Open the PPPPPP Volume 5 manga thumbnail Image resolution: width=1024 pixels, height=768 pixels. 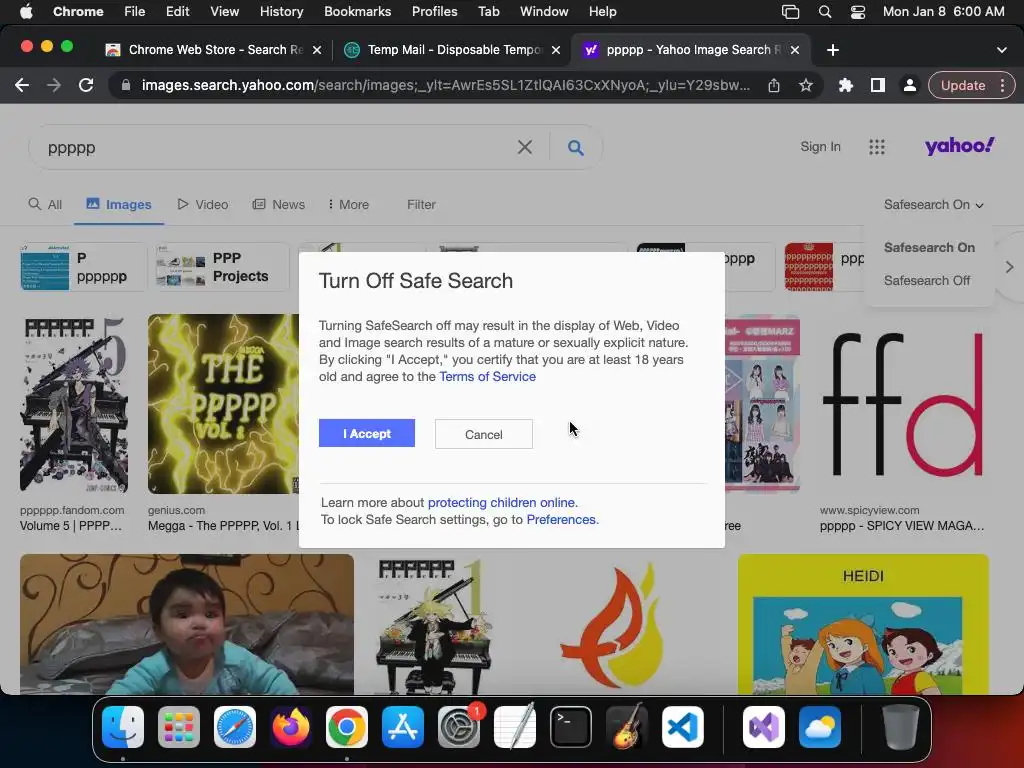[x=74, y=404]
